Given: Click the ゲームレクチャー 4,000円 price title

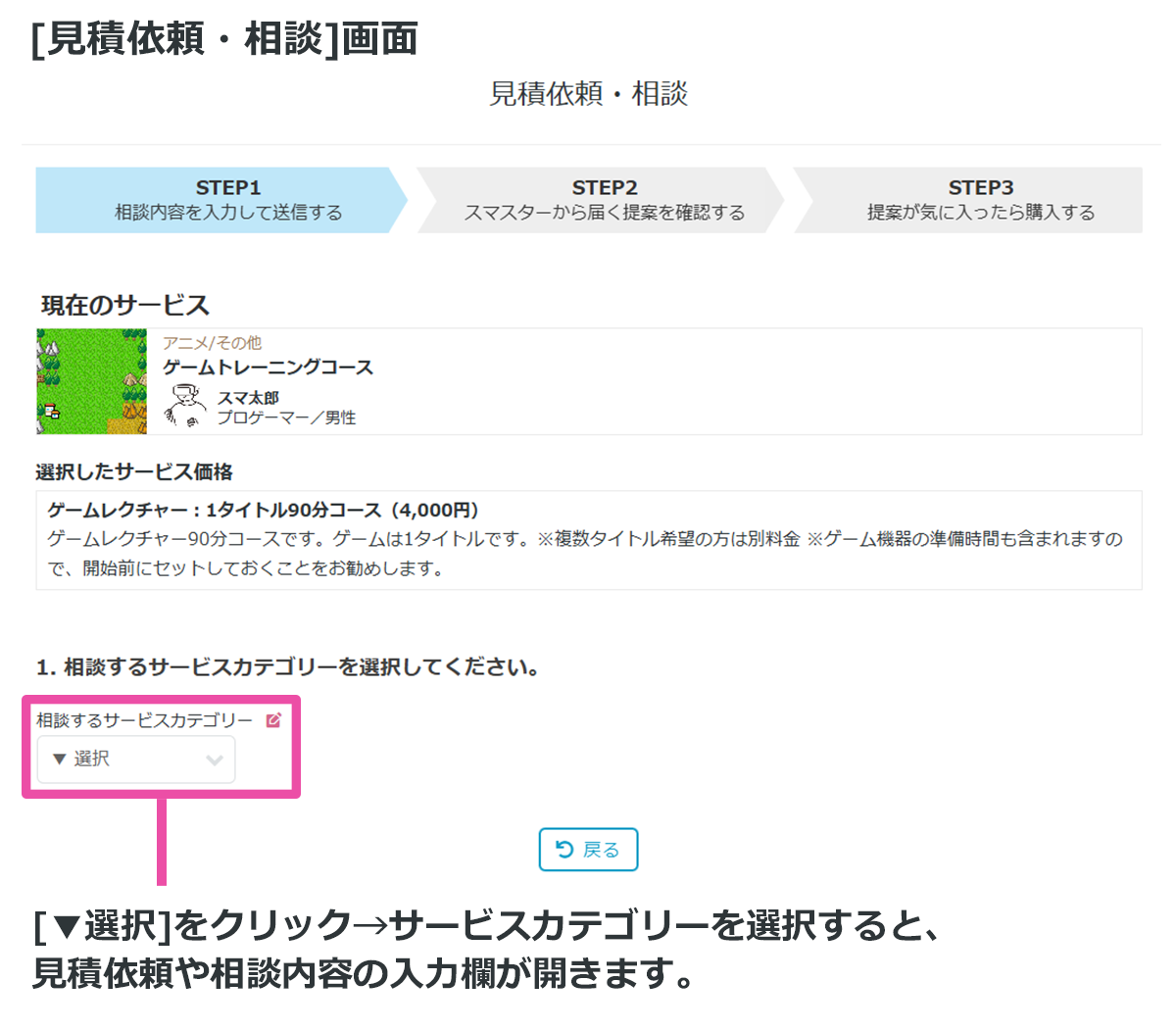Looking at the screenshot, I should click(x=263, y=510).
